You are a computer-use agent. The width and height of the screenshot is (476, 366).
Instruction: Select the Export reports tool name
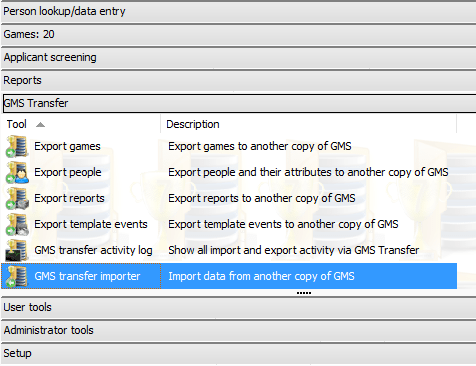(x=69, y=198)
